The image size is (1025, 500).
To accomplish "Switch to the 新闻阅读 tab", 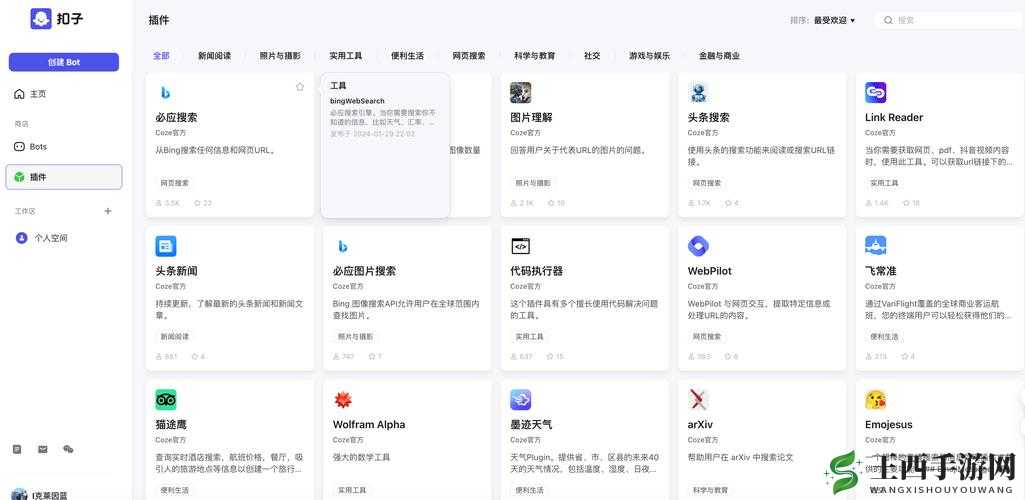I will tap(214, 56).
